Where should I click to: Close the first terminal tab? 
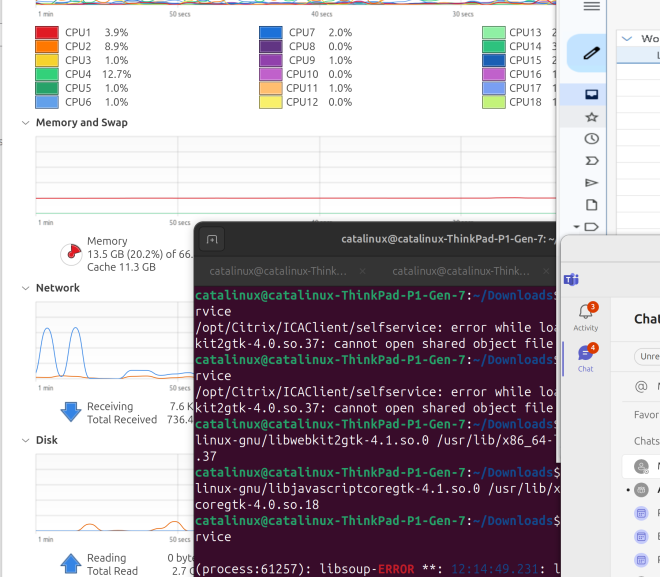pos(362,271)
